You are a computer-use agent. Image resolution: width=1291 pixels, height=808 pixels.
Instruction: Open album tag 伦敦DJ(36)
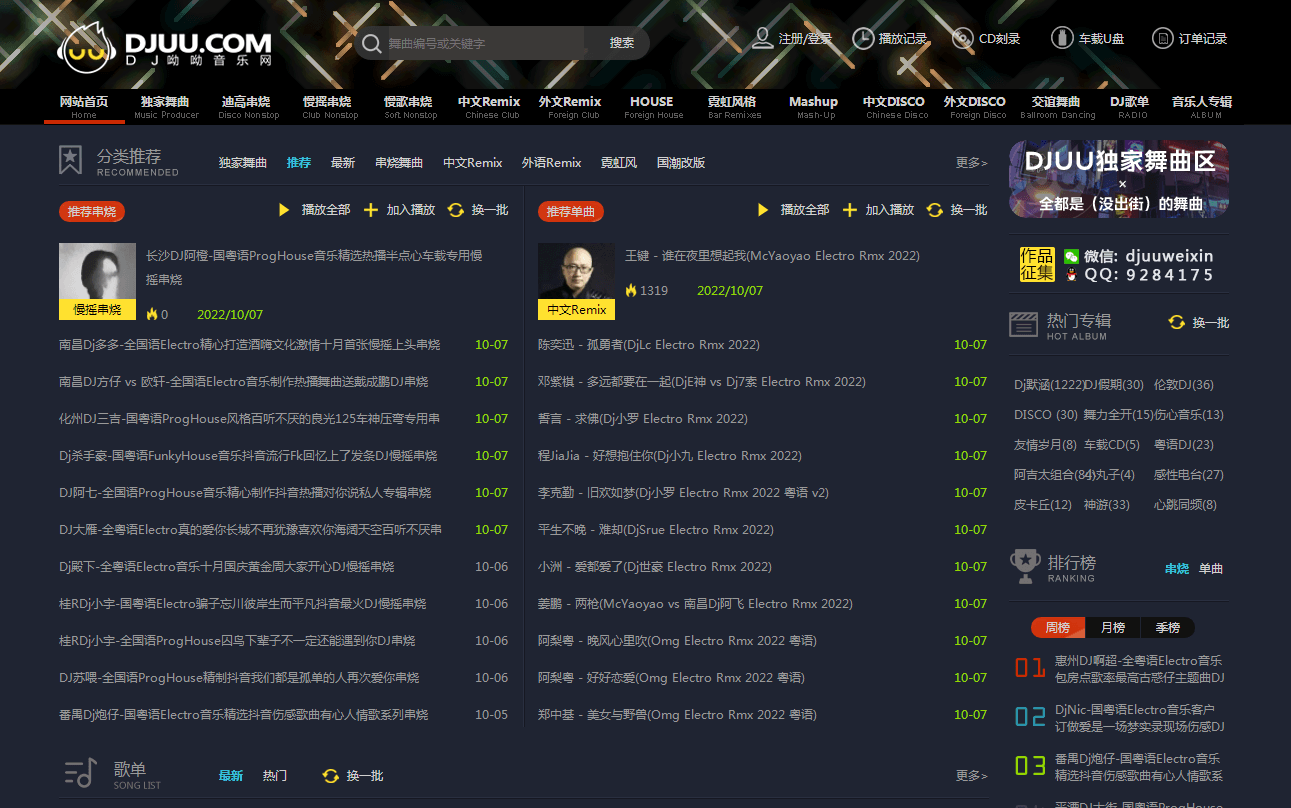click(1184, 385)
